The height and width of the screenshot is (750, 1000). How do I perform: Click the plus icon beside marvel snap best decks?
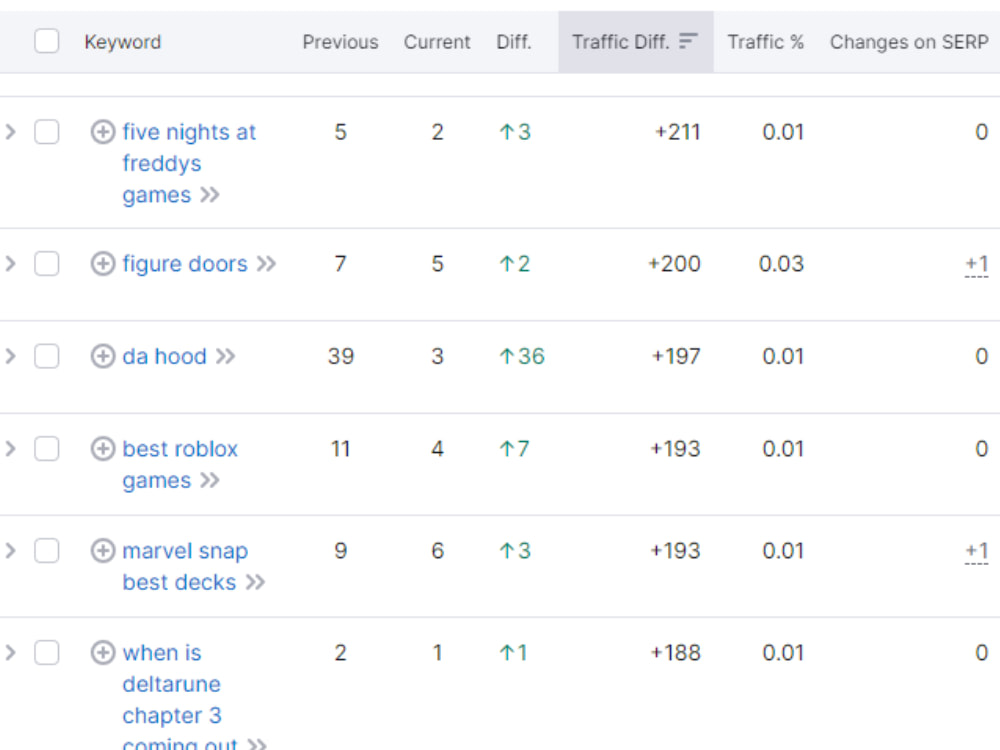(x=103, y=550)
